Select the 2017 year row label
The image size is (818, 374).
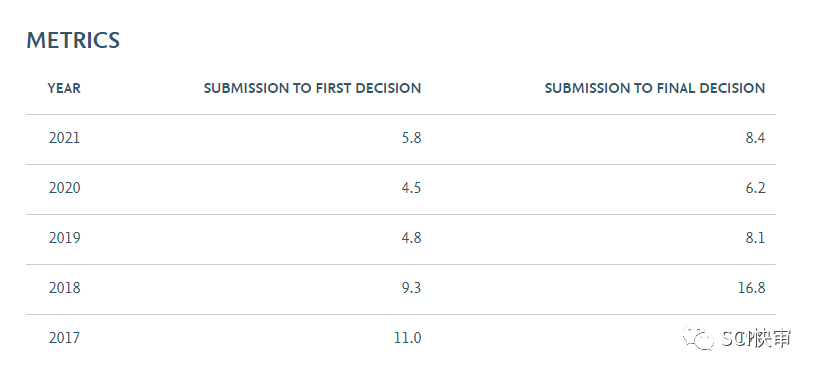pyautogui.click(x=65, y=338)
